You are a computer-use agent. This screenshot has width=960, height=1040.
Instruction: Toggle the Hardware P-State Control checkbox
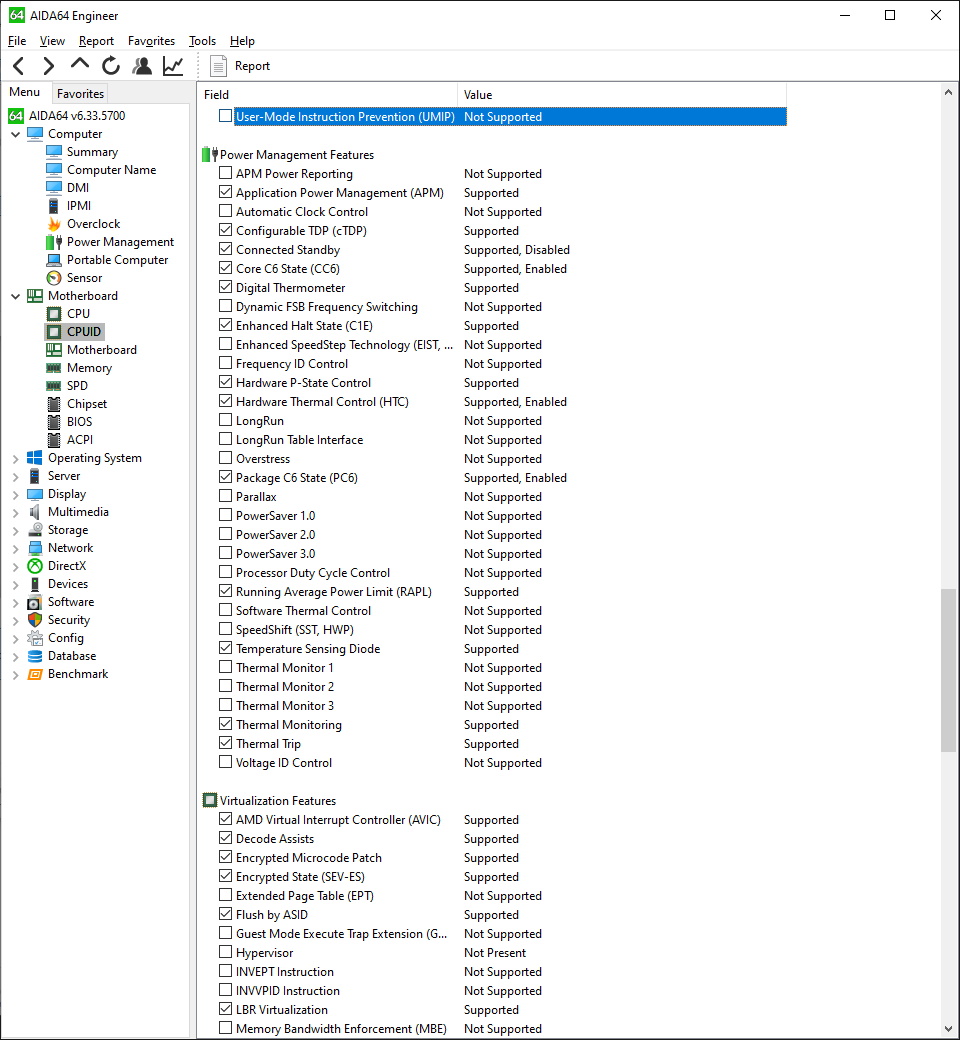click(226, 382)
